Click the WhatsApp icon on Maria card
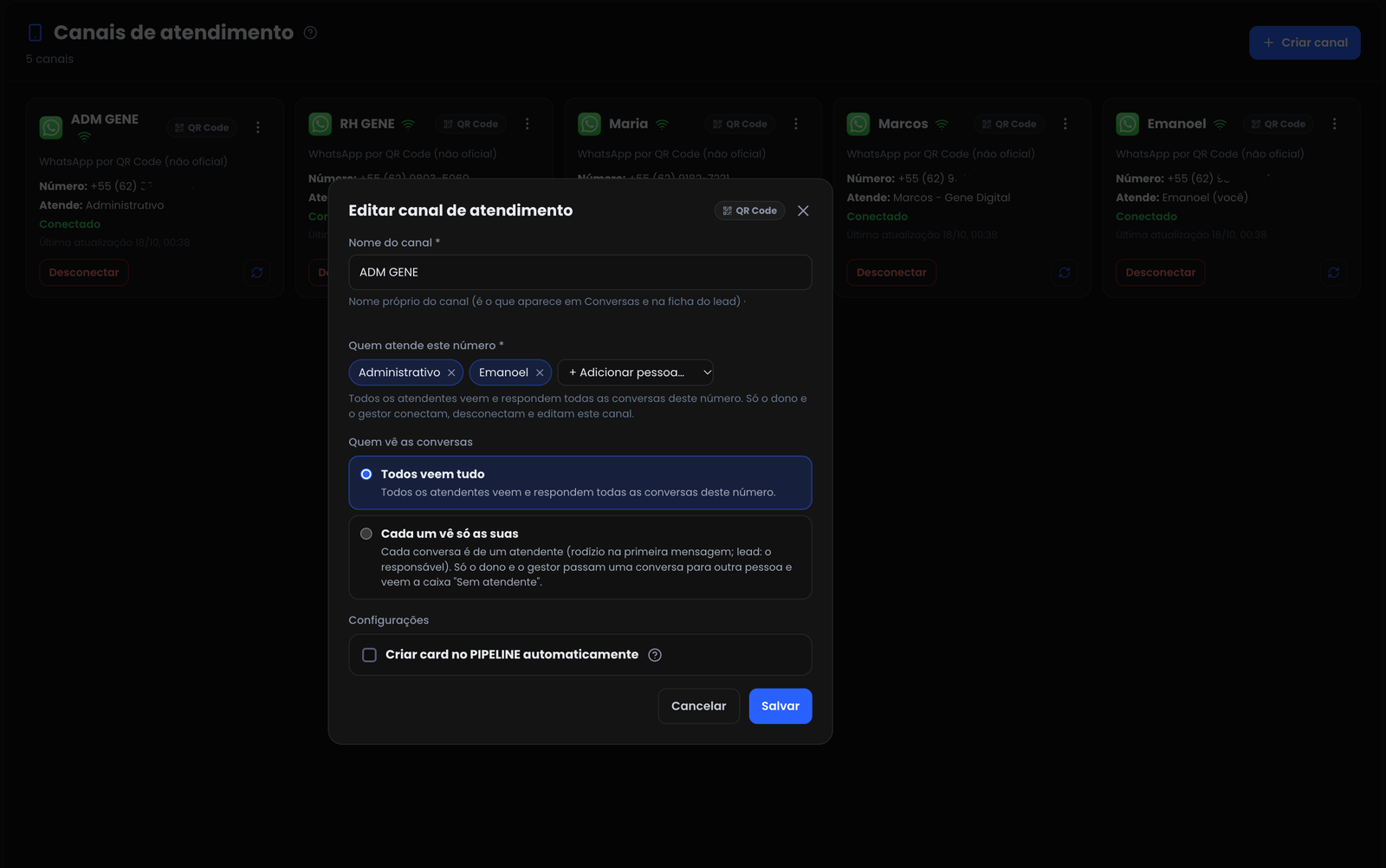Screen dimensions: 1386x868 [589, 124]
